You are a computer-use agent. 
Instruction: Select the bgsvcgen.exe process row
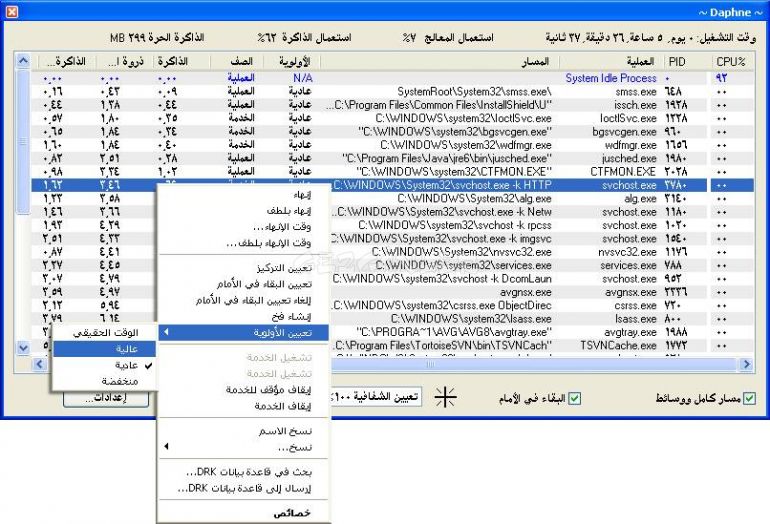tap(393, 132)
